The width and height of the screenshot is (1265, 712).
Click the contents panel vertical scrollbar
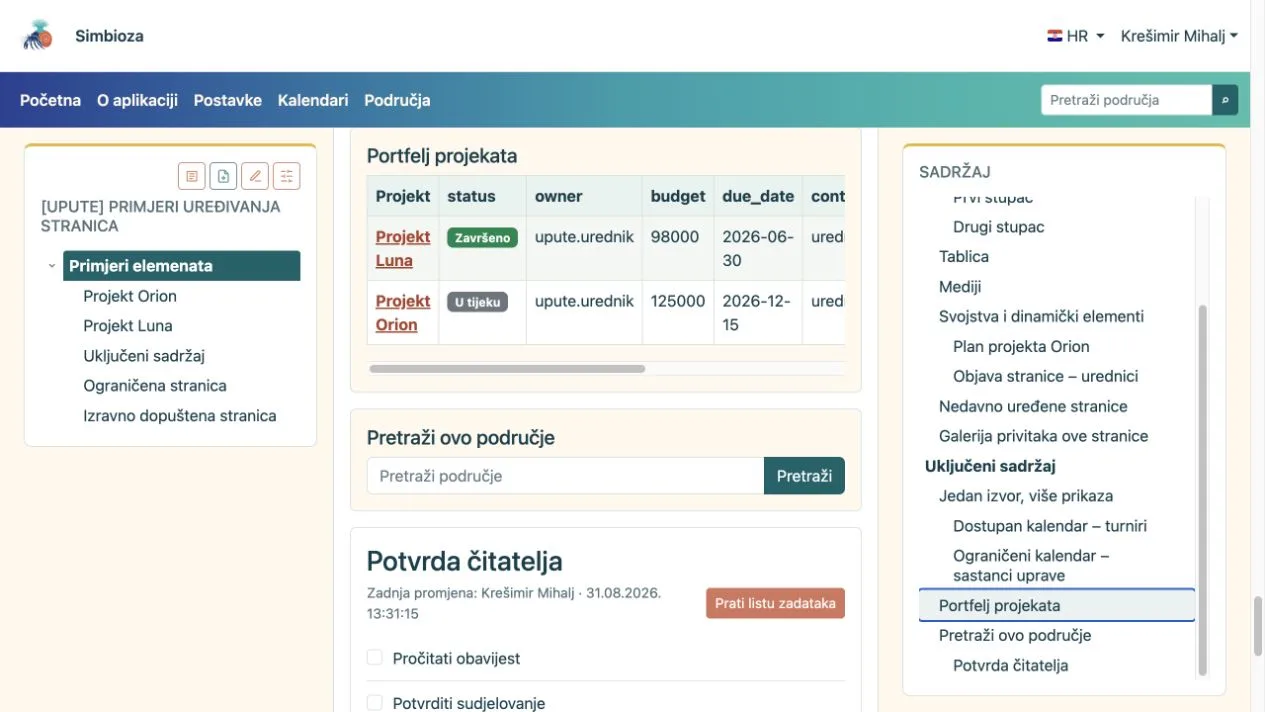[x=1202, y=490]
